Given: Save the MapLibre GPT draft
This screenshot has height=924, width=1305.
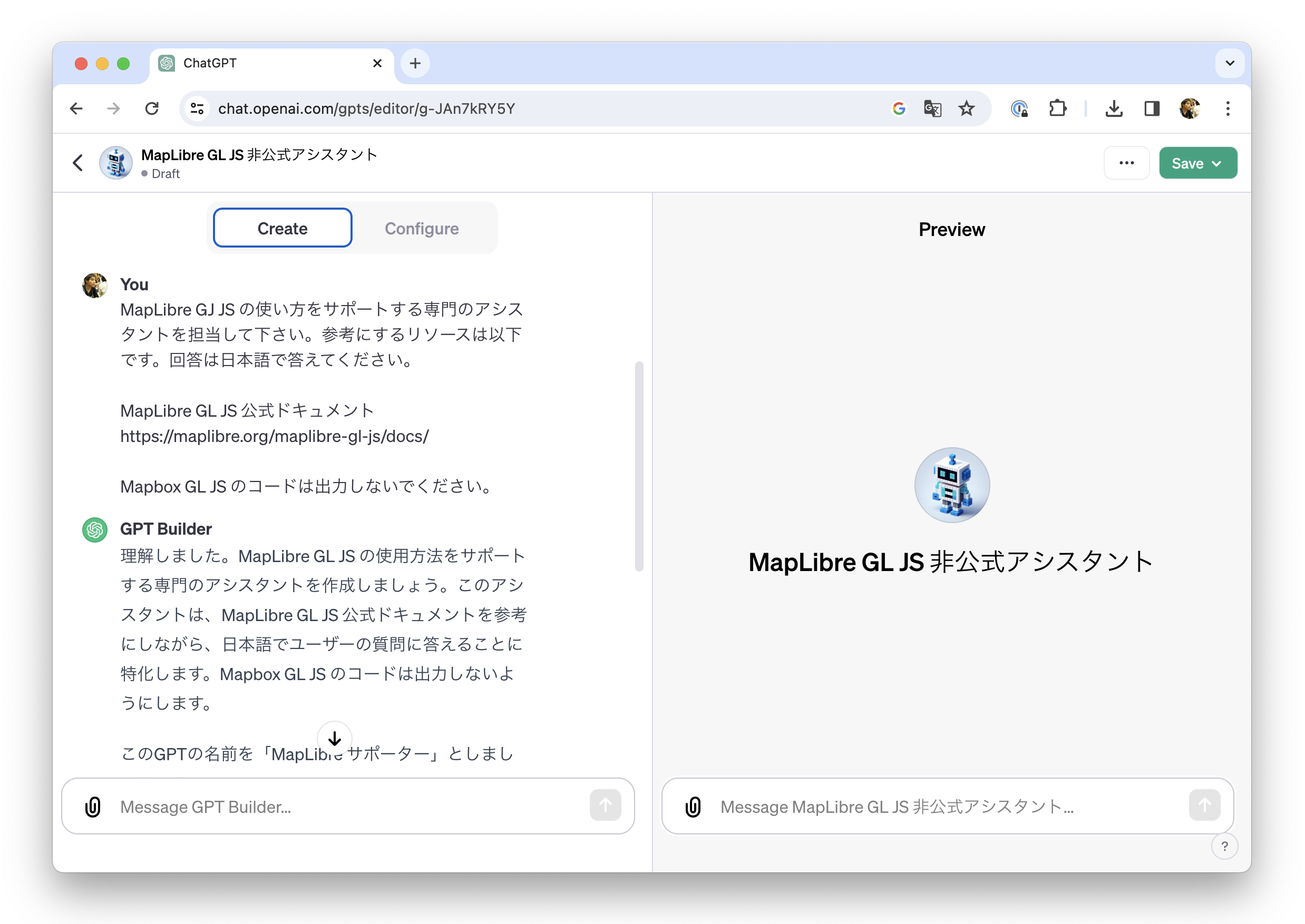Looking at the screenshot, I should point(1187,163).
